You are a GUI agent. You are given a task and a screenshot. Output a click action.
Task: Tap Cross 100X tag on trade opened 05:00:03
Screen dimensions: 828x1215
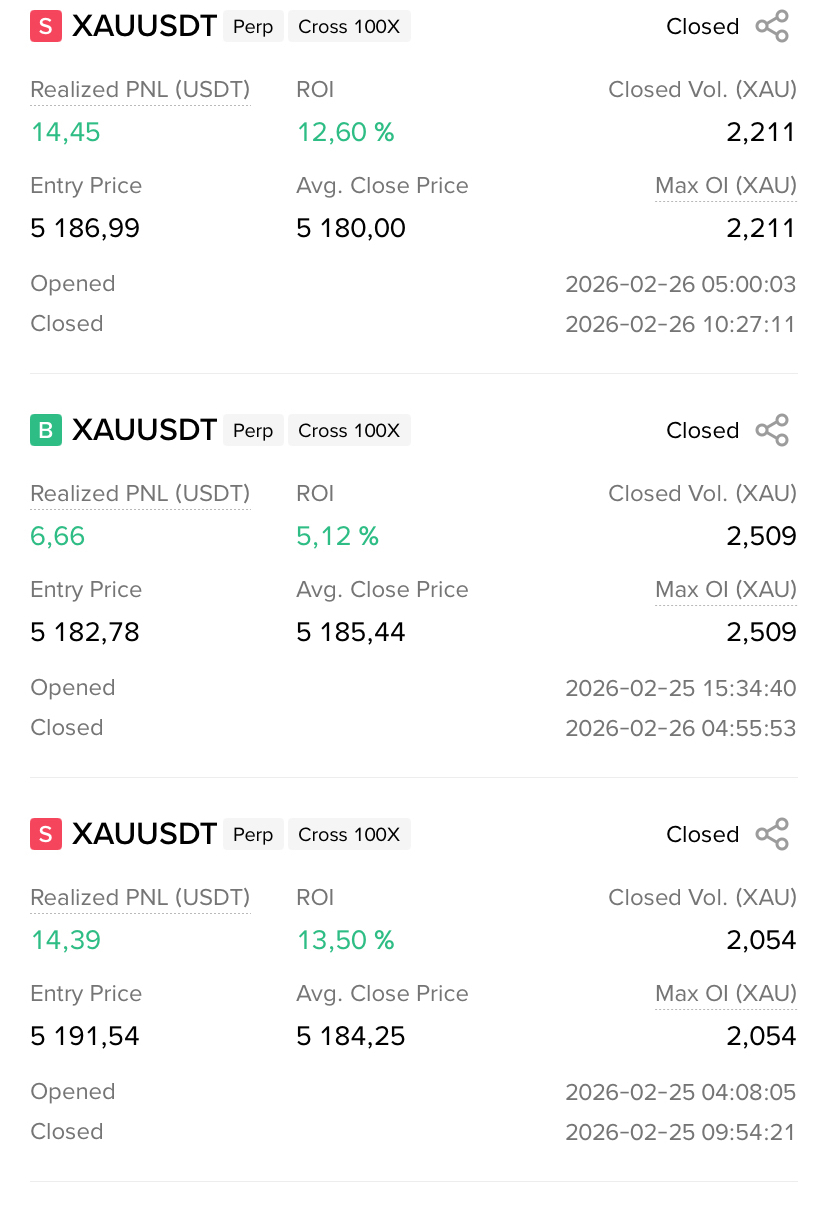[x=349, y=27]
